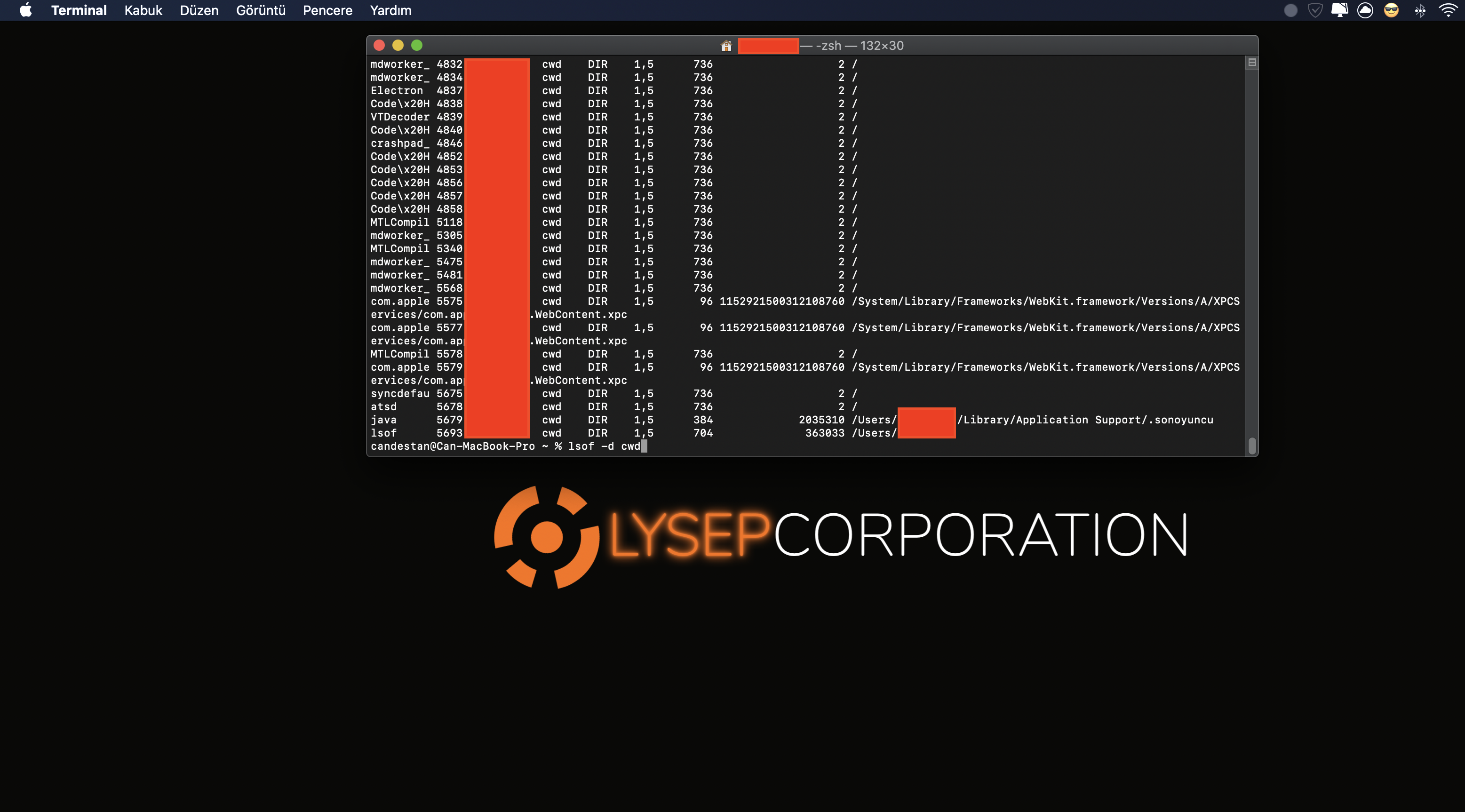The height and width of the screenshot is (812, 1465).
Task: Open the CleanMyMac monitor icon in menu bar
Action: click(1339, 10)
